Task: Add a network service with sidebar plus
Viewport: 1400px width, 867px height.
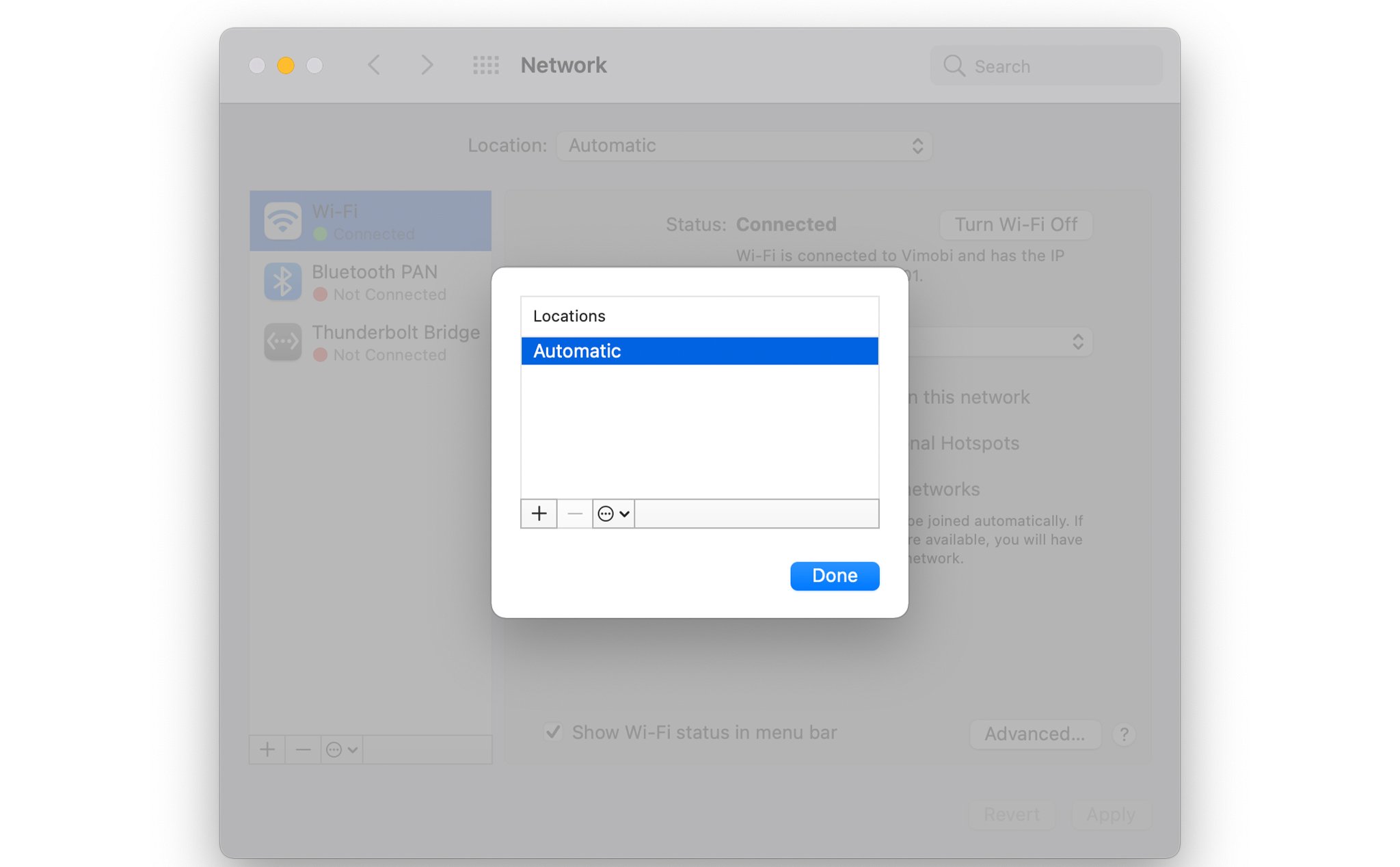Action: (267, 749)
